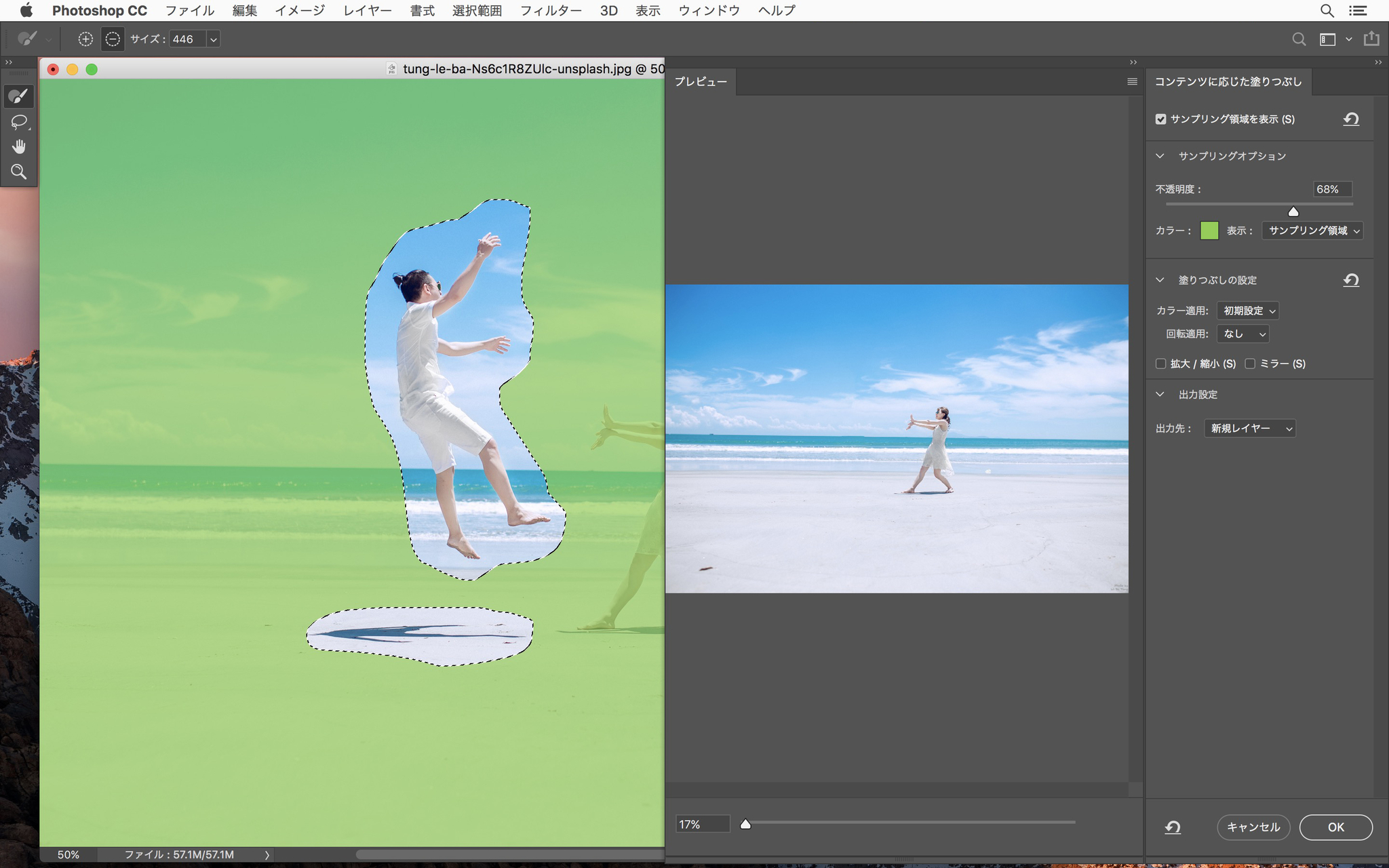The height and width of the screenshot is (868, 1389).
Task: Click the document status bar arrow
Action: 267,855
